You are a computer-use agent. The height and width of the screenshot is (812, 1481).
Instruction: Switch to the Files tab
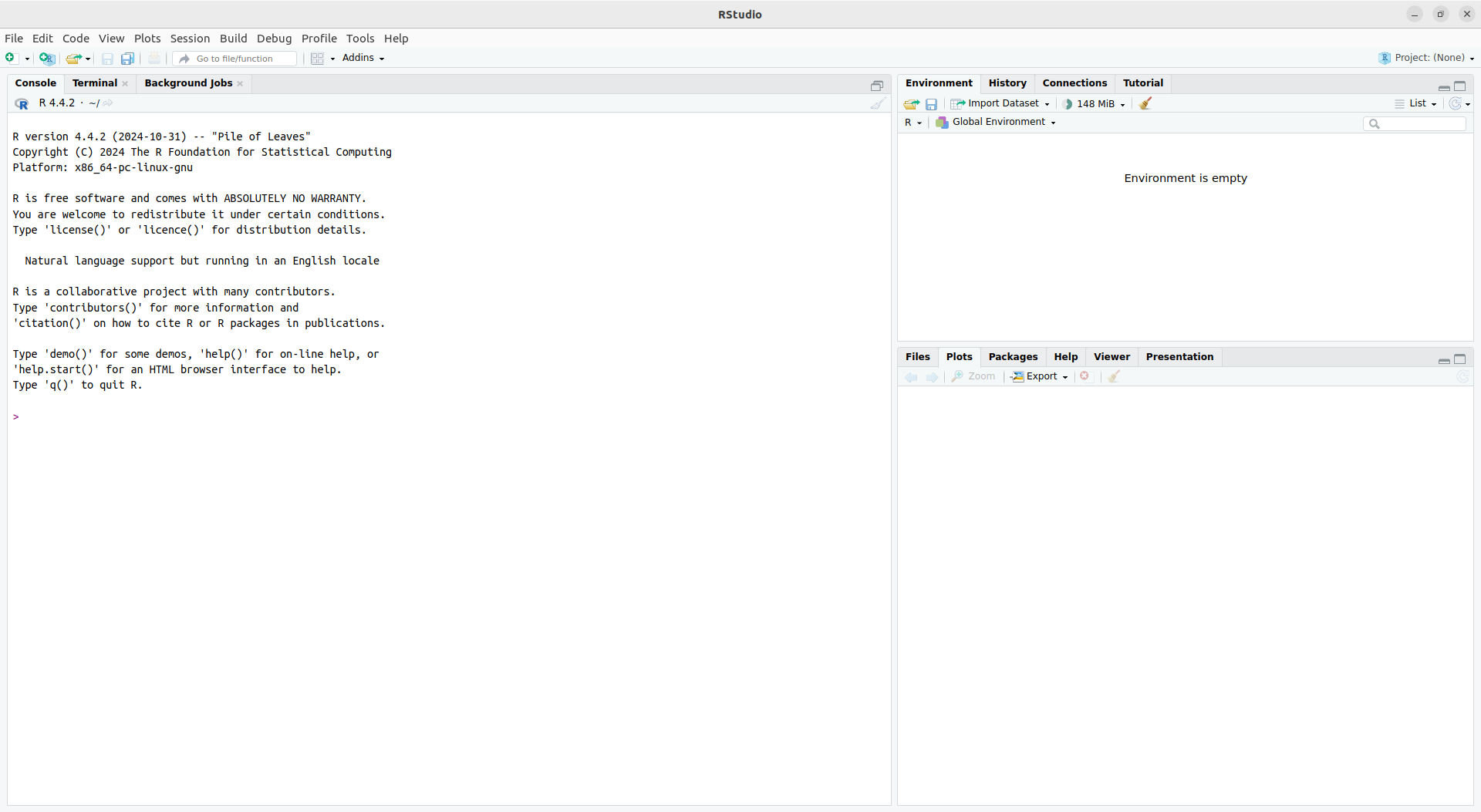click(917, 357)
